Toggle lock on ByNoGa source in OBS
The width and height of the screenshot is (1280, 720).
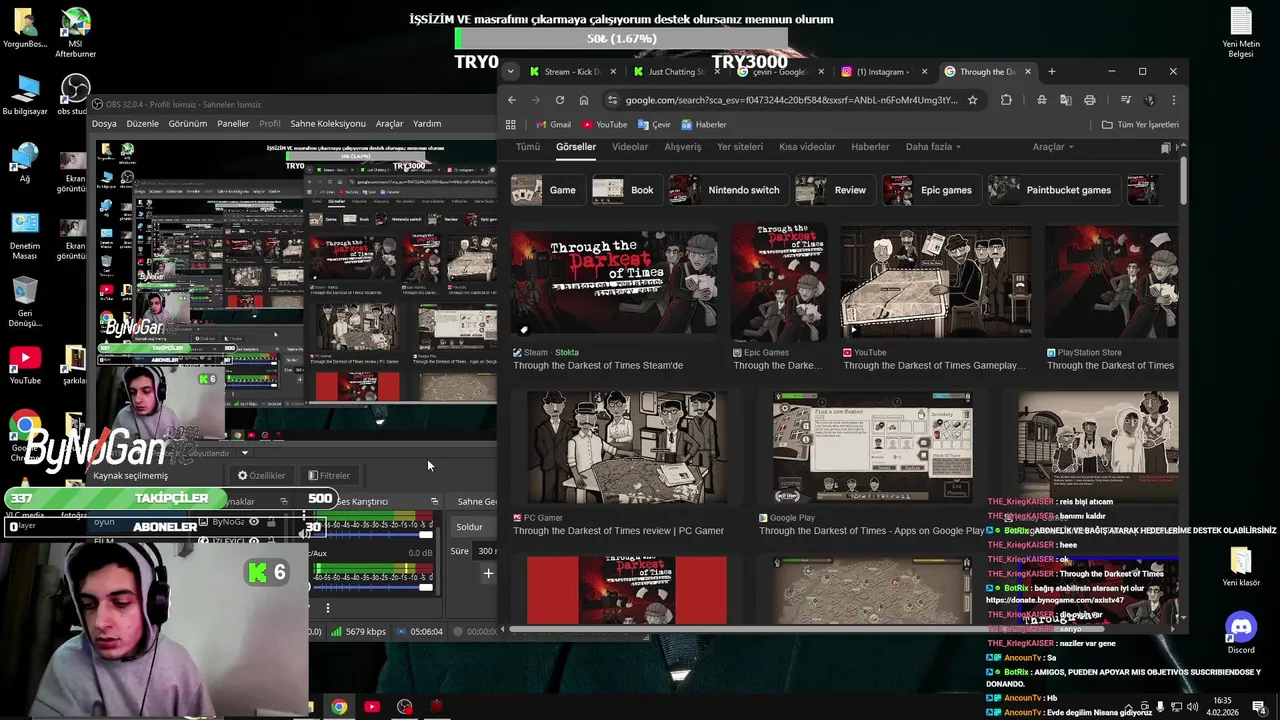pyautogui.click(x=271, y=522)
